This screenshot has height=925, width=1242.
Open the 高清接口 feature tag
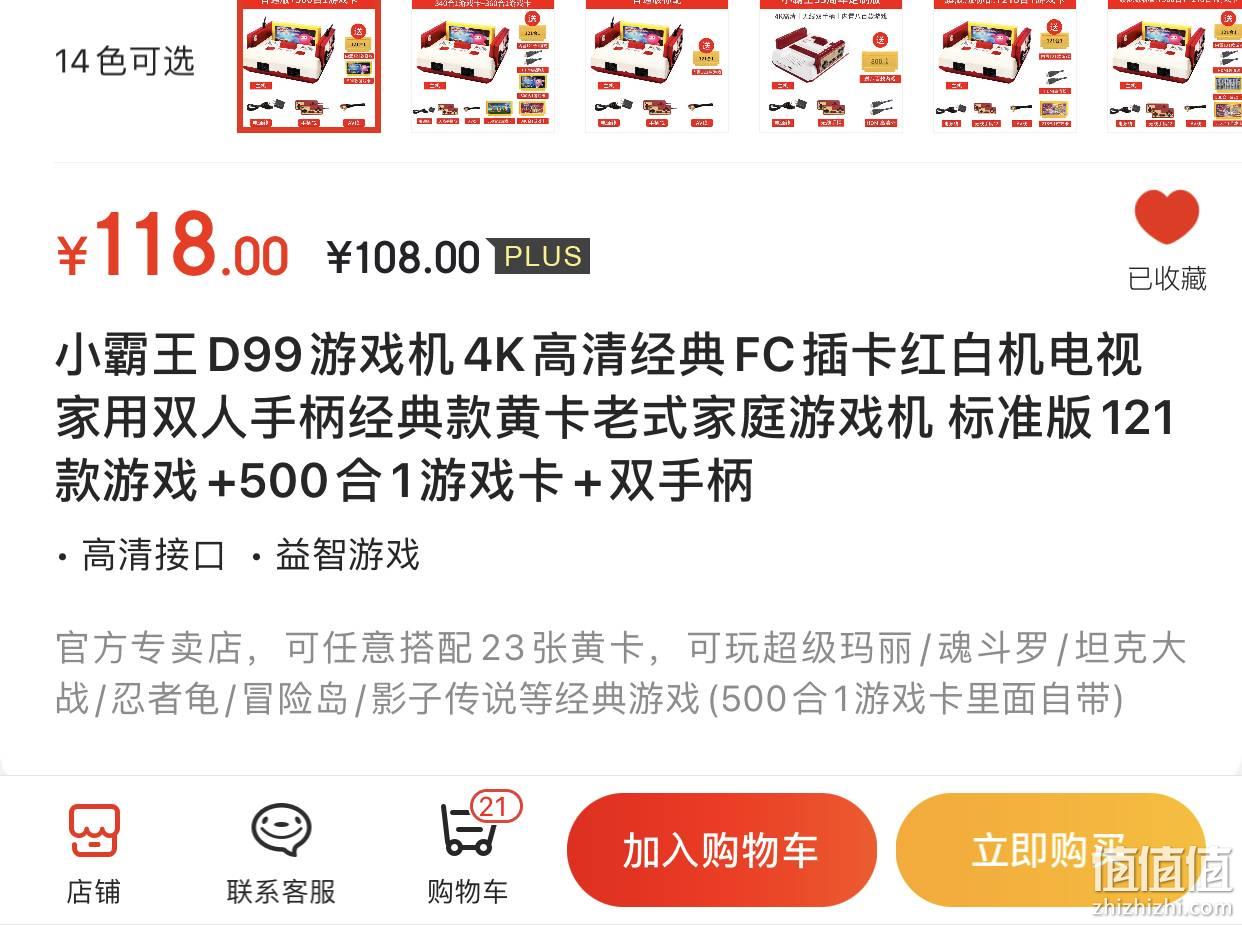tap(153, 555)
